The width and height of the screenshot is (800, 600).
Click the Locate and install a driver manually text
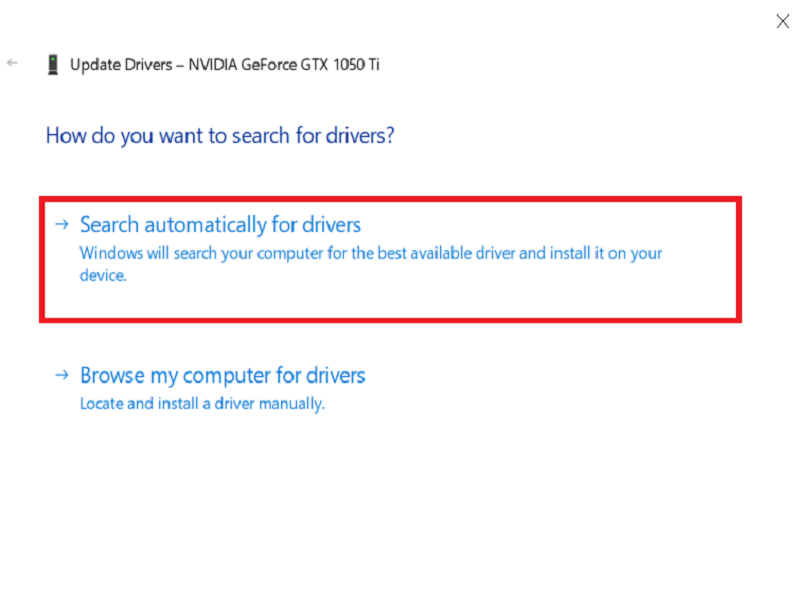pyautogui.click(x=202, y=404)
